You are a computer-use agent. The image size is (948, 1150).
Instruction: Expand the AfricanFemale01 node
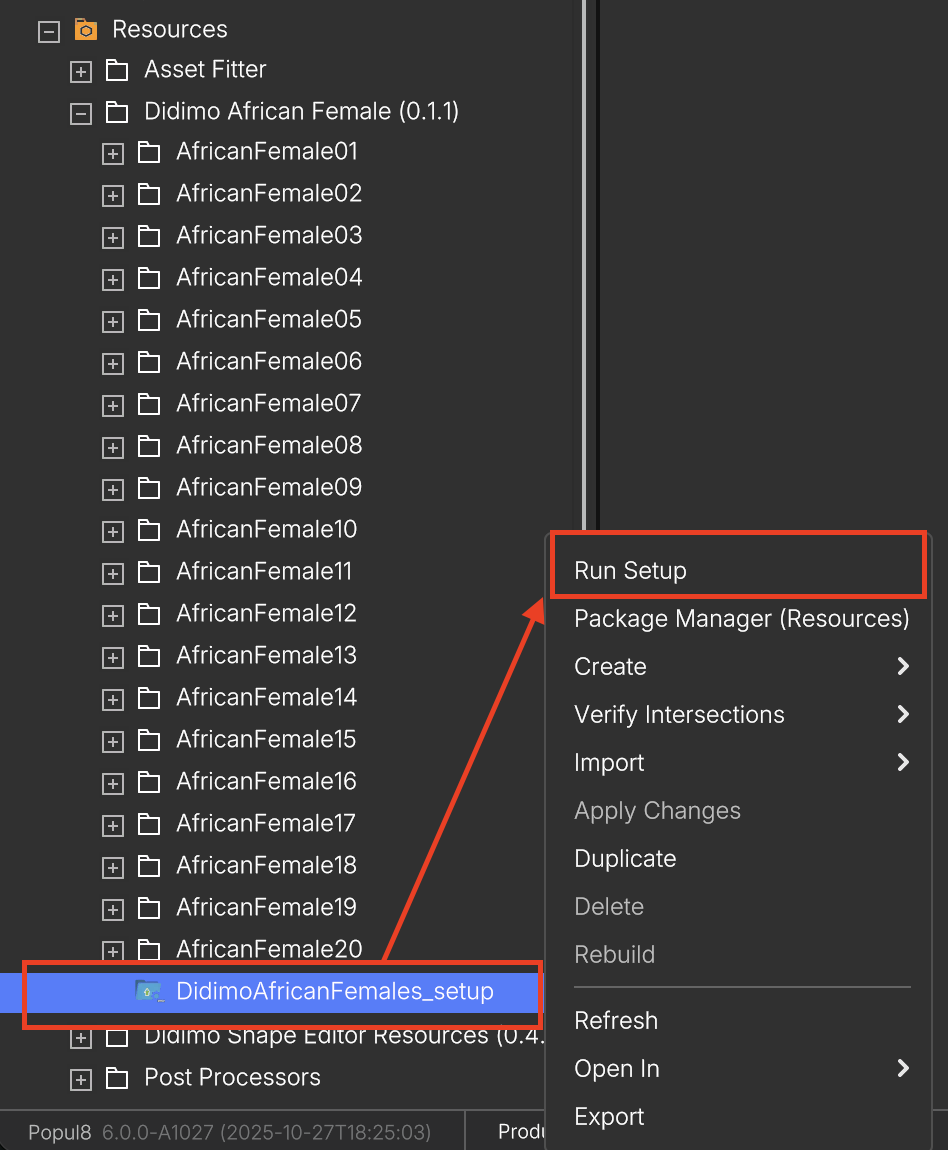[x=112, y=154]
